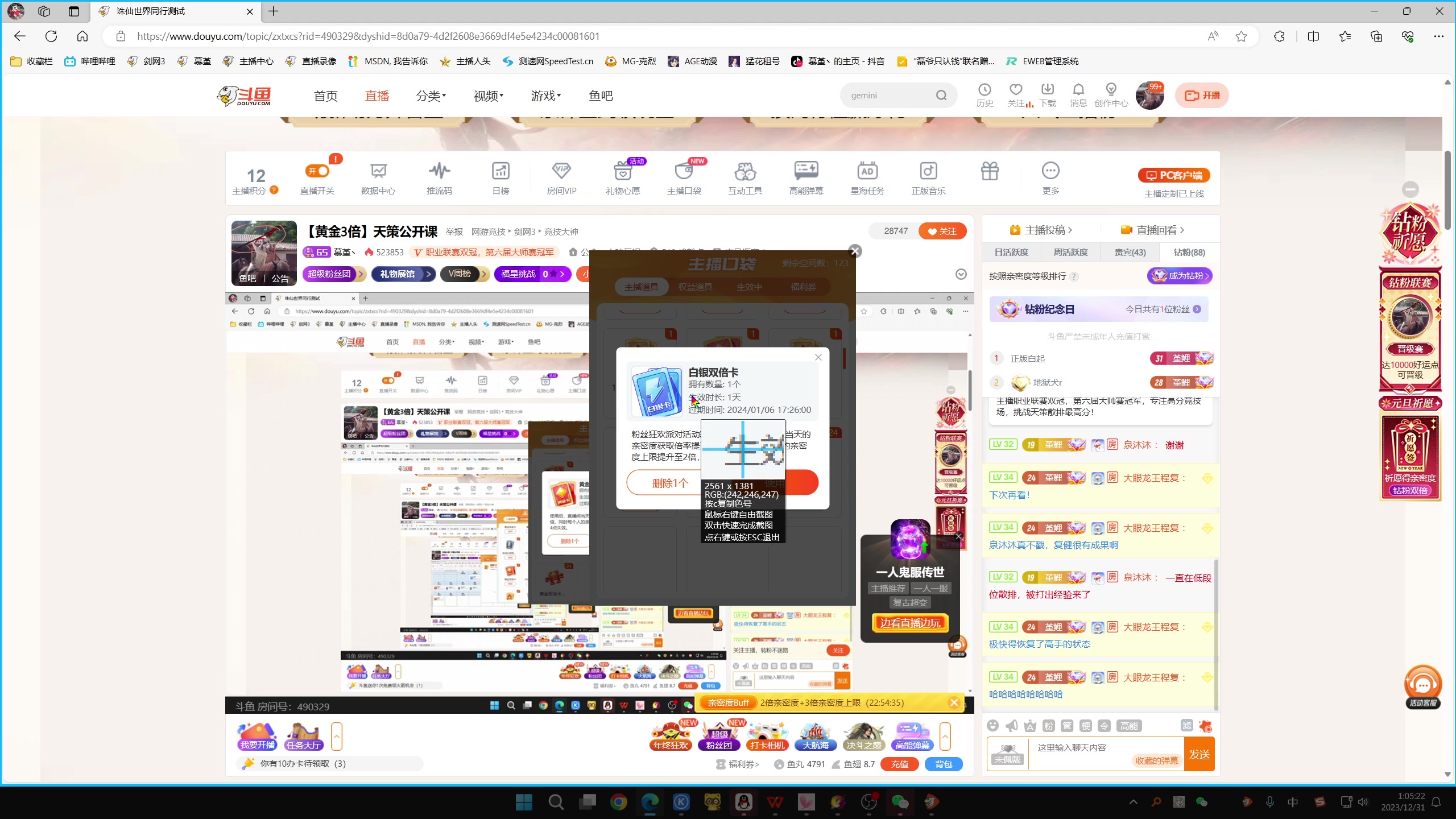The height and width of the screenshot is (819, 1456).
Task: Open the 消息 notifications bell icon
Action: [x=1078, y=95]
